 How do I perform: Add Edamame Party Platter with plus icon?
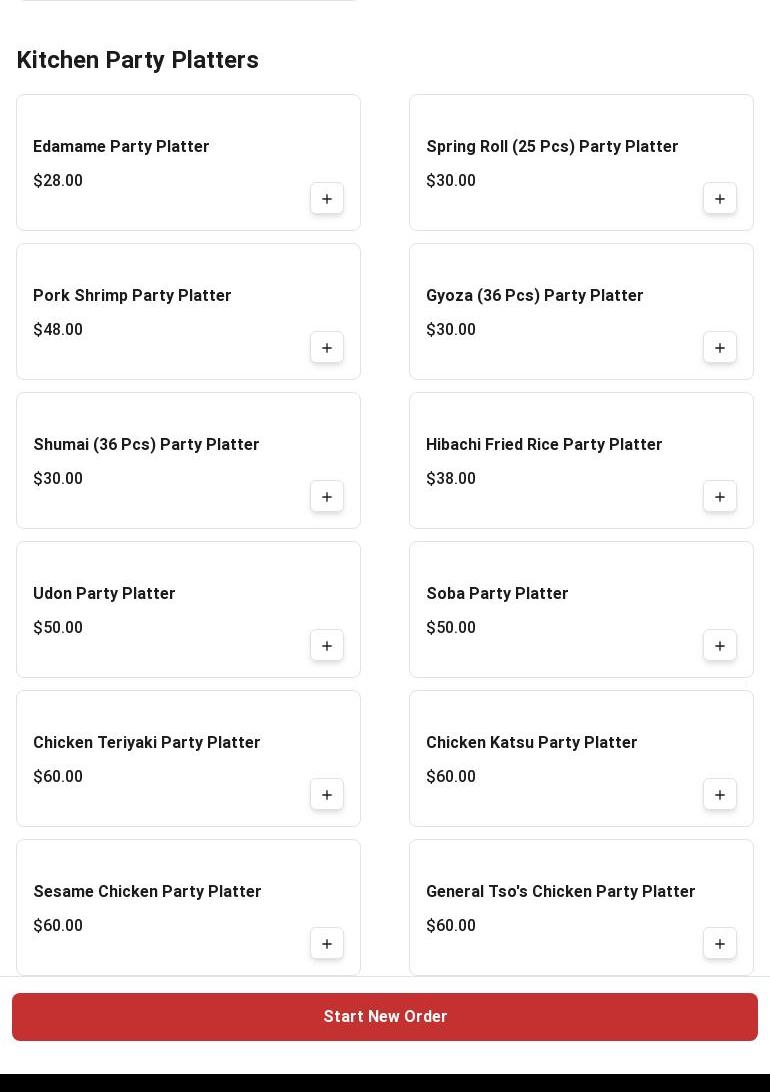[327, 199]
